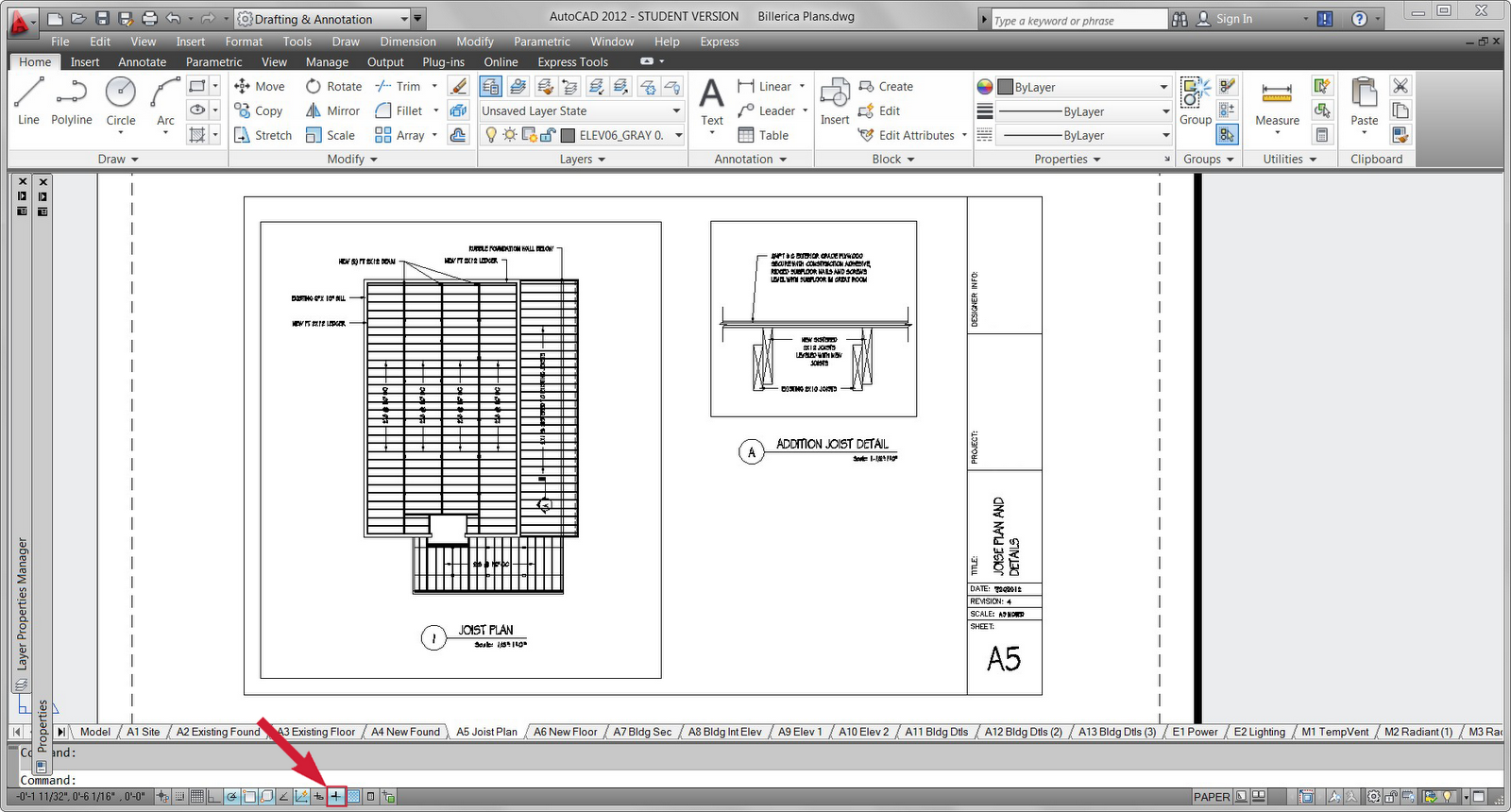Click the Mirror tool
This screenshot has height=812, width=1511.
pos(332,110)
